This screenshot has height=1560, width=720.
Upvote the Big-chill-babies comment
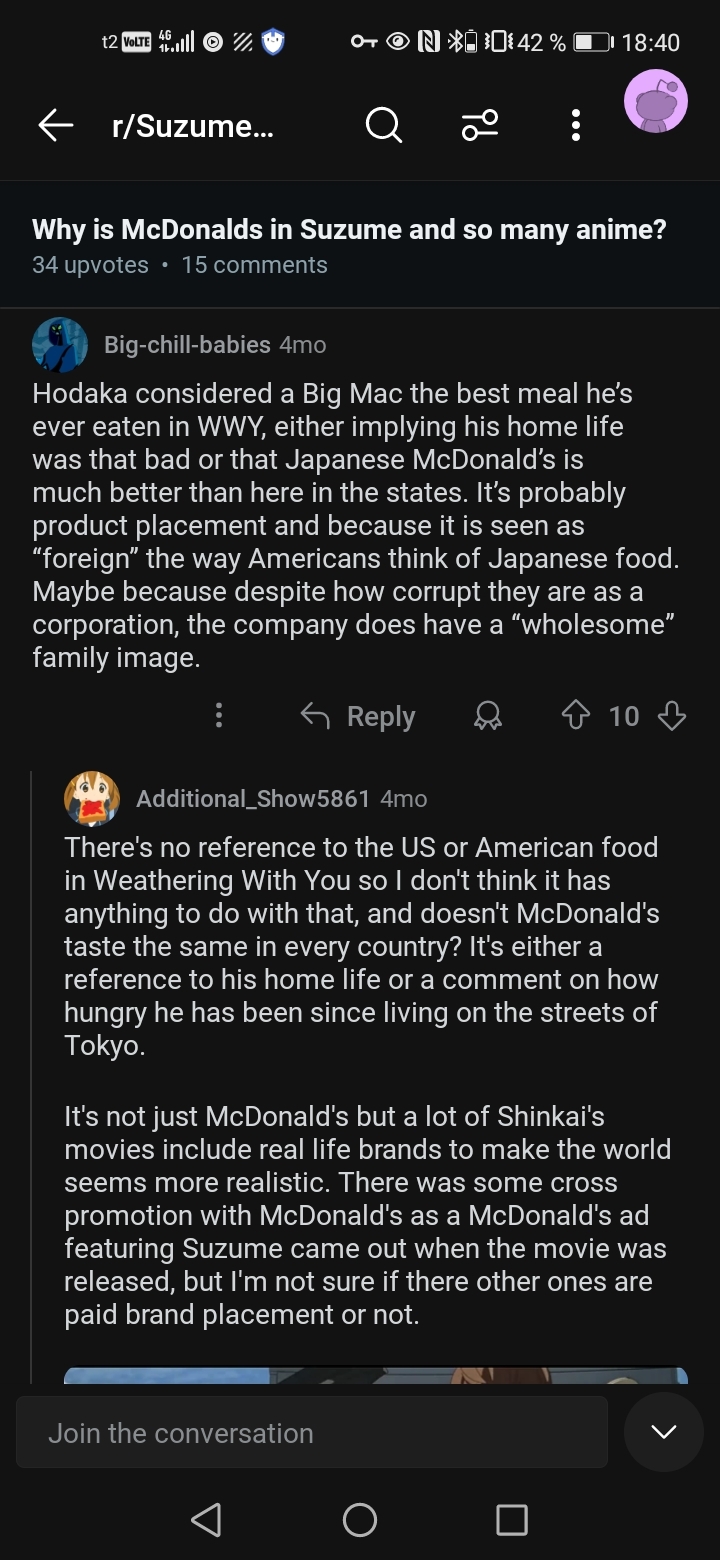[x=577, y=716]
